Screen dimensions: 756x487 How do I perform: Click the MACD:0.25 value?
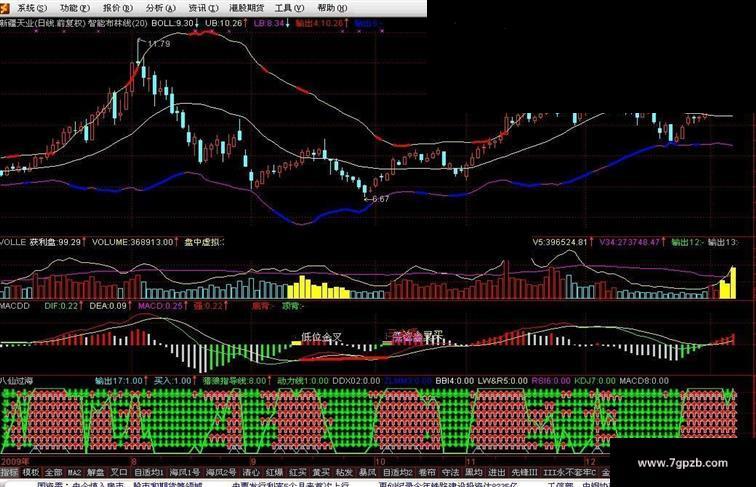(163, 306)
